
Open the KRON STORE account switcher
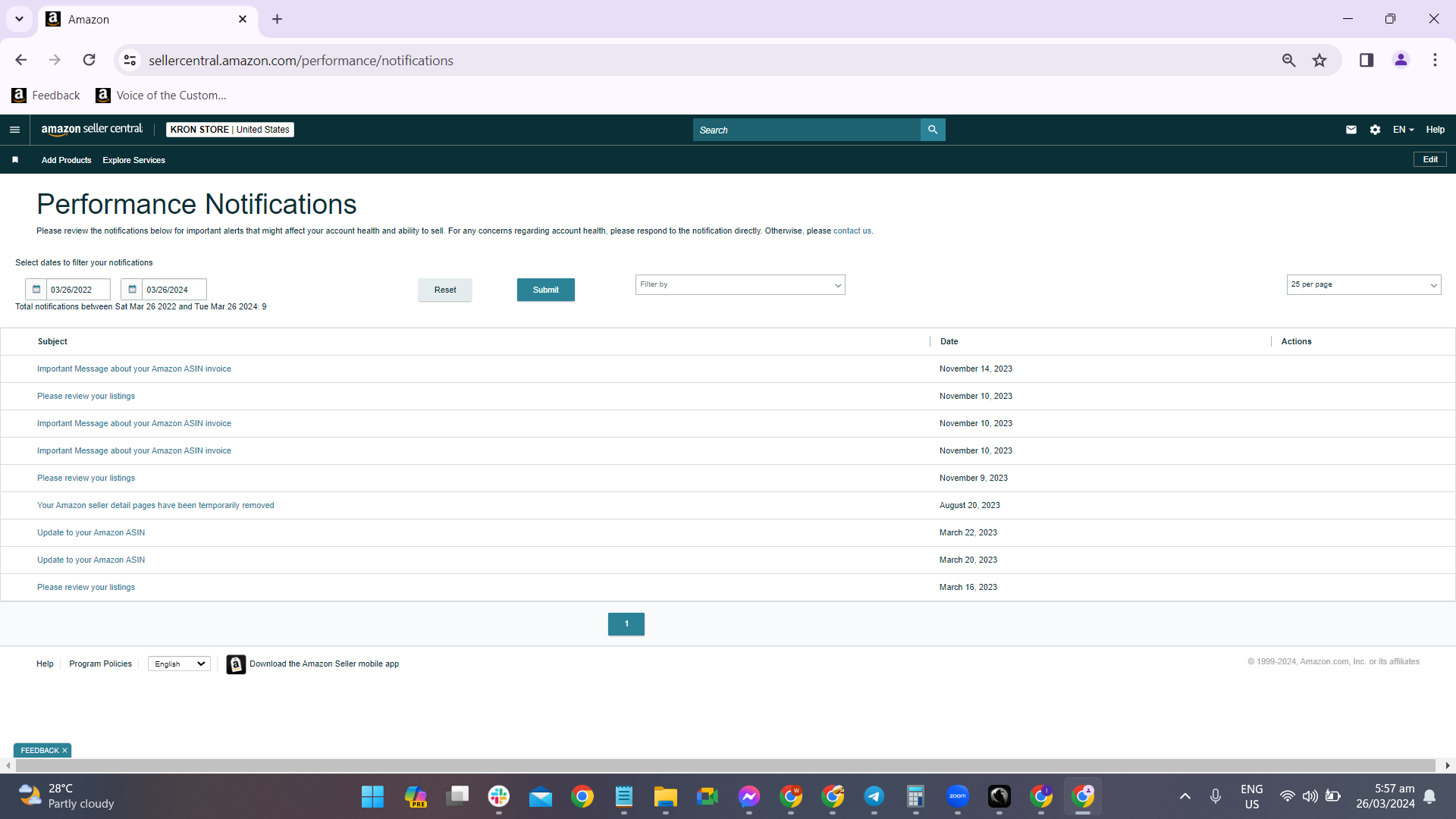[x=230, y=130]
